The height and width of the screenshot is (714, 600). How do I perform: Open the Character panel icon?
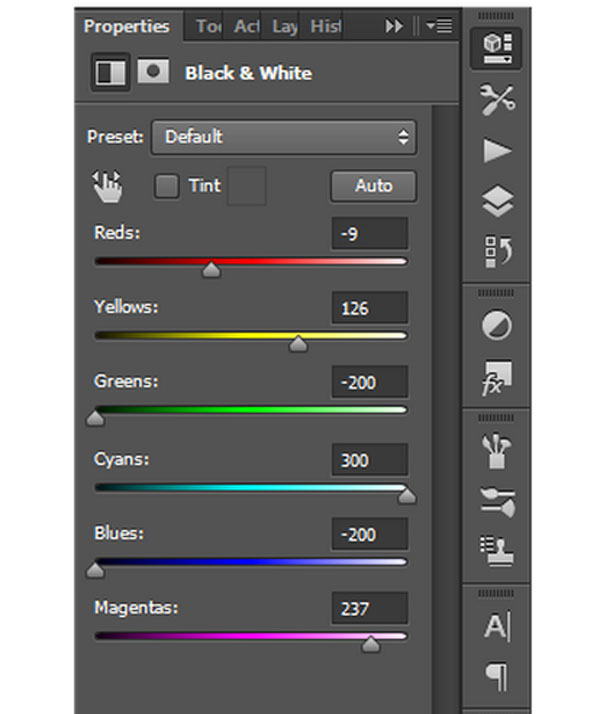[496, 627]
